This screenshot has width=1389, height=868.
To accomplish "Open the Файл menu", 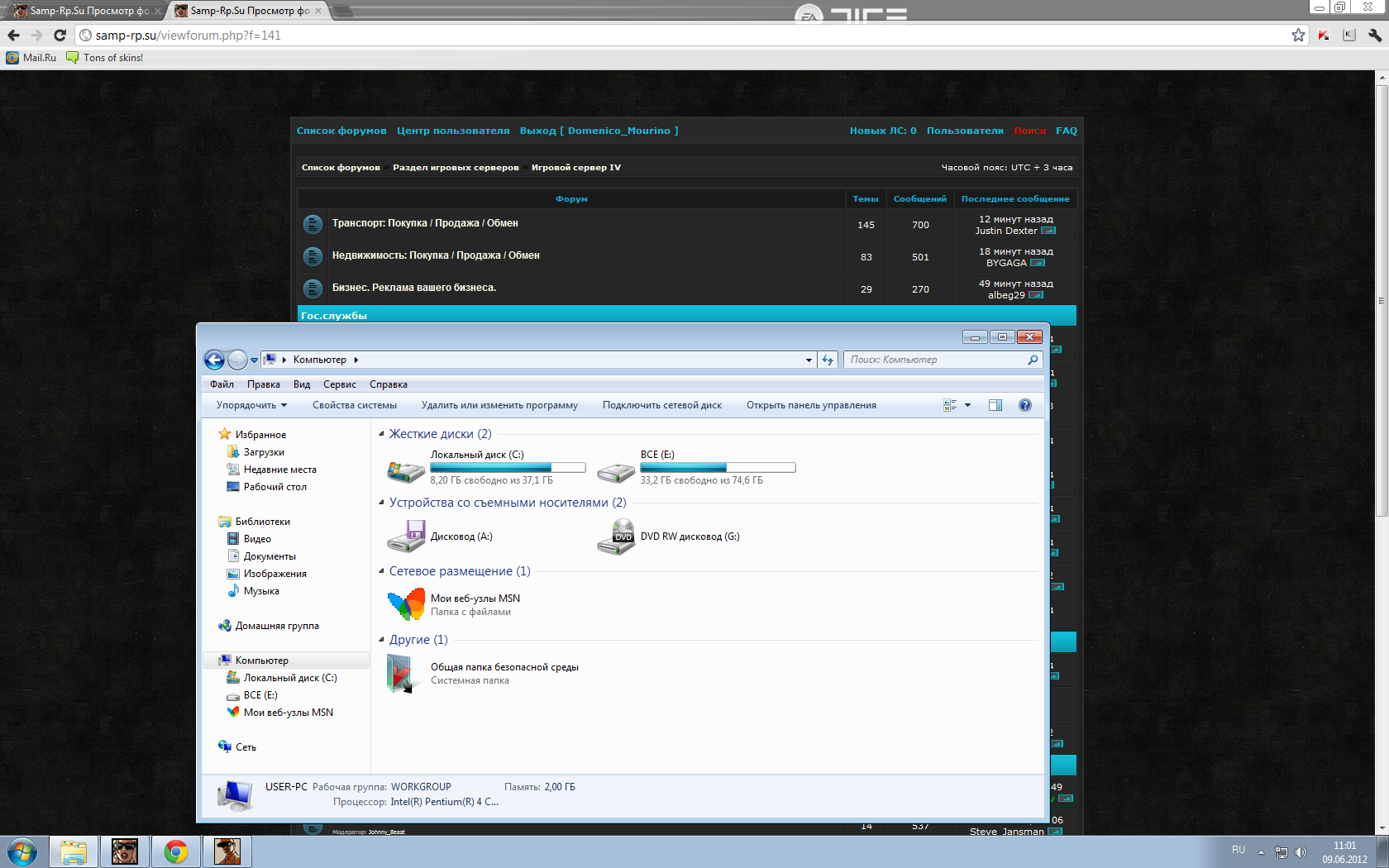I will tap(222, 384).
